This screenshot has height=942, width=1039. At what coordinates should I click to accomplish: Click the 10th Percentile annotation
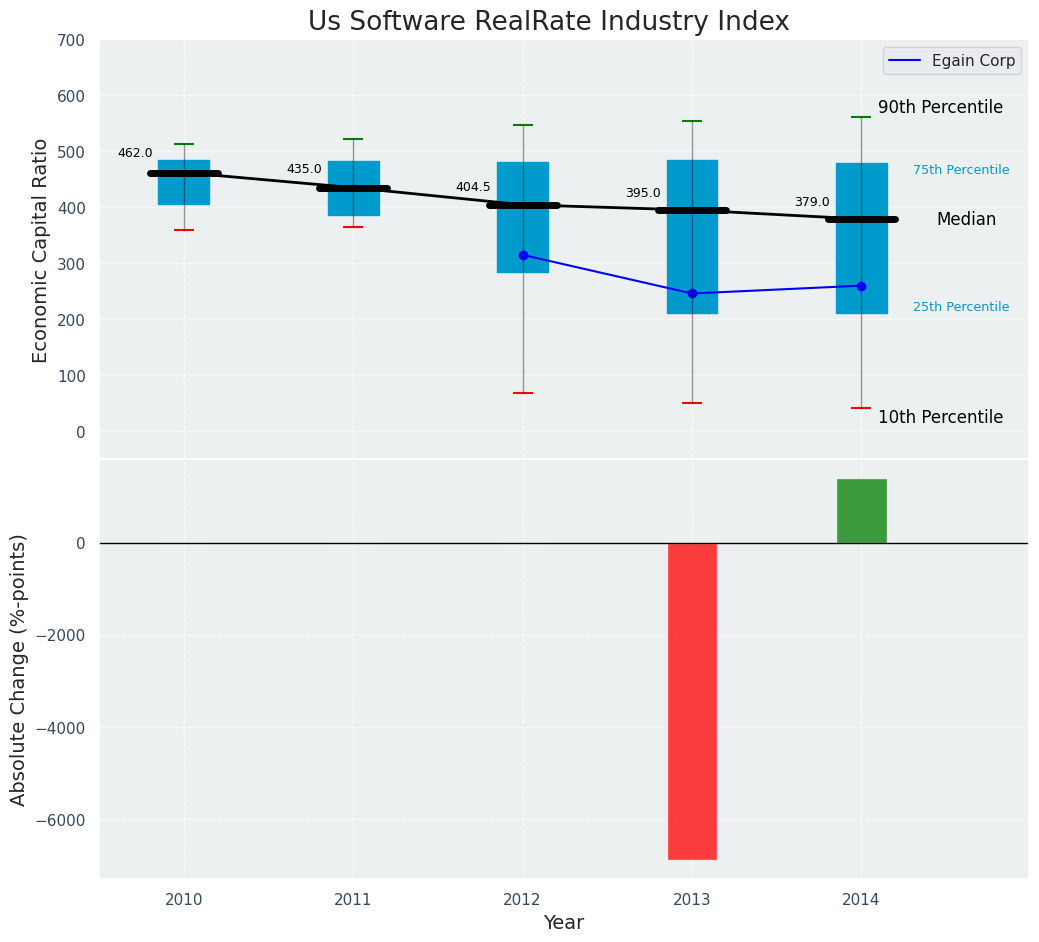[940, 417]
